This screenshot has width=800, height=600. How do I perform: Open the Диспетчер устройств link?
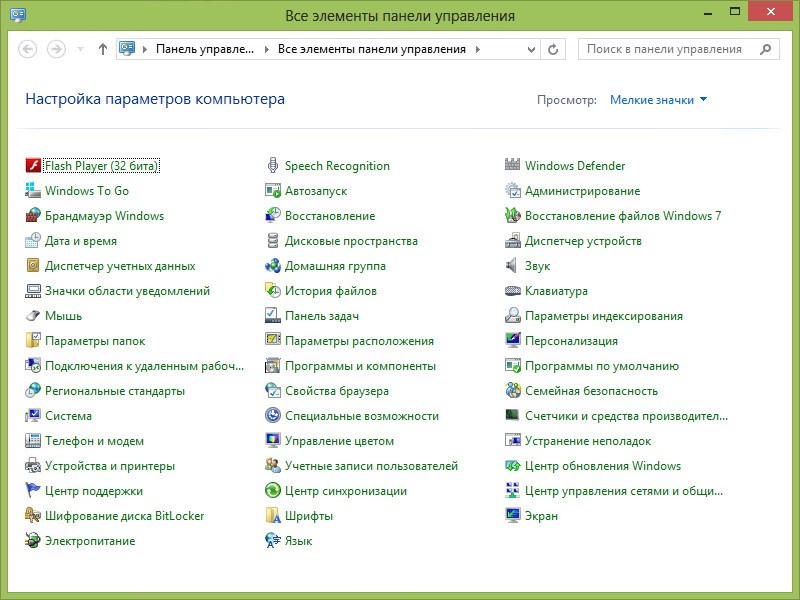583,241
